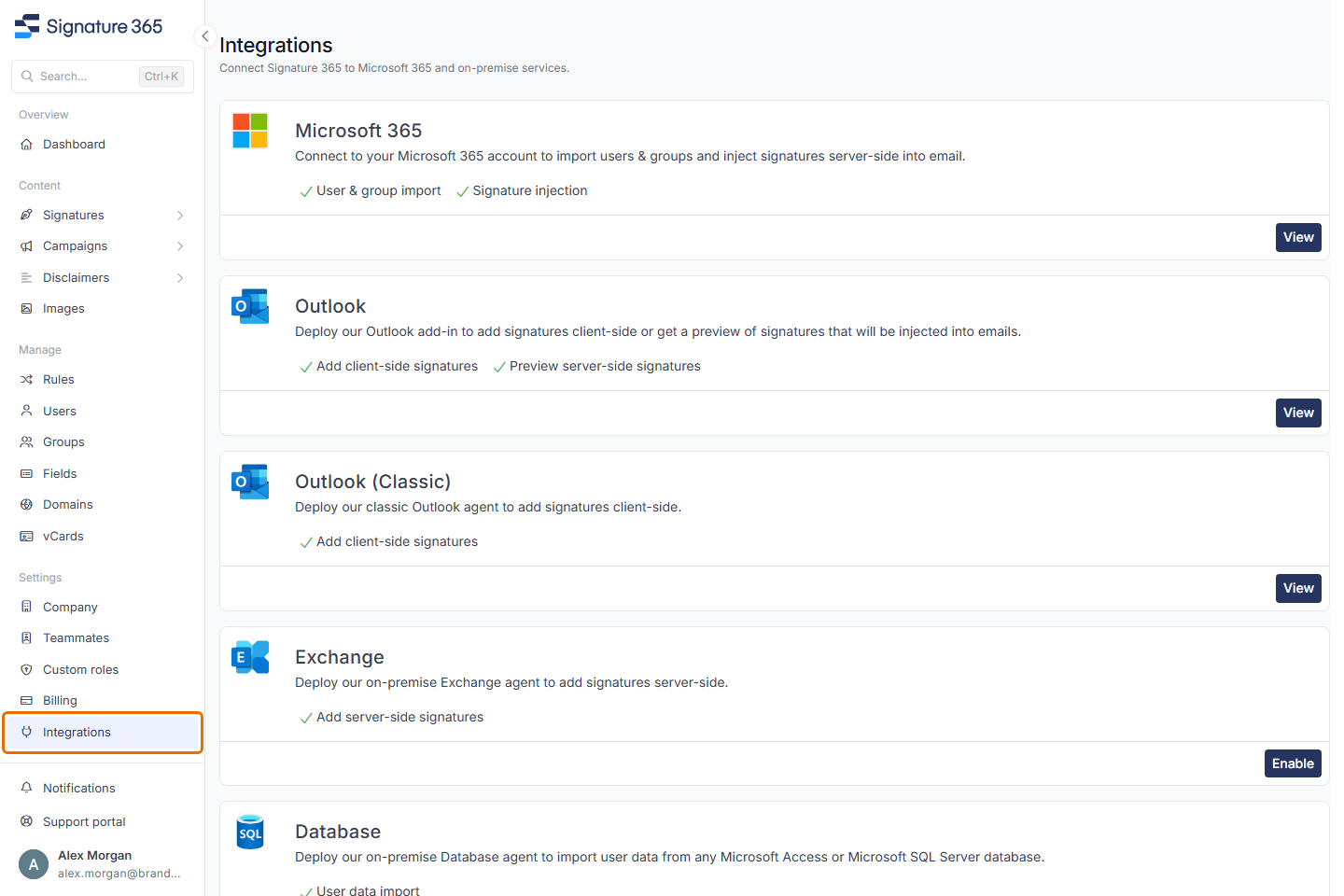Click the Database heading text
The image size is (1344, 896).
338,832
